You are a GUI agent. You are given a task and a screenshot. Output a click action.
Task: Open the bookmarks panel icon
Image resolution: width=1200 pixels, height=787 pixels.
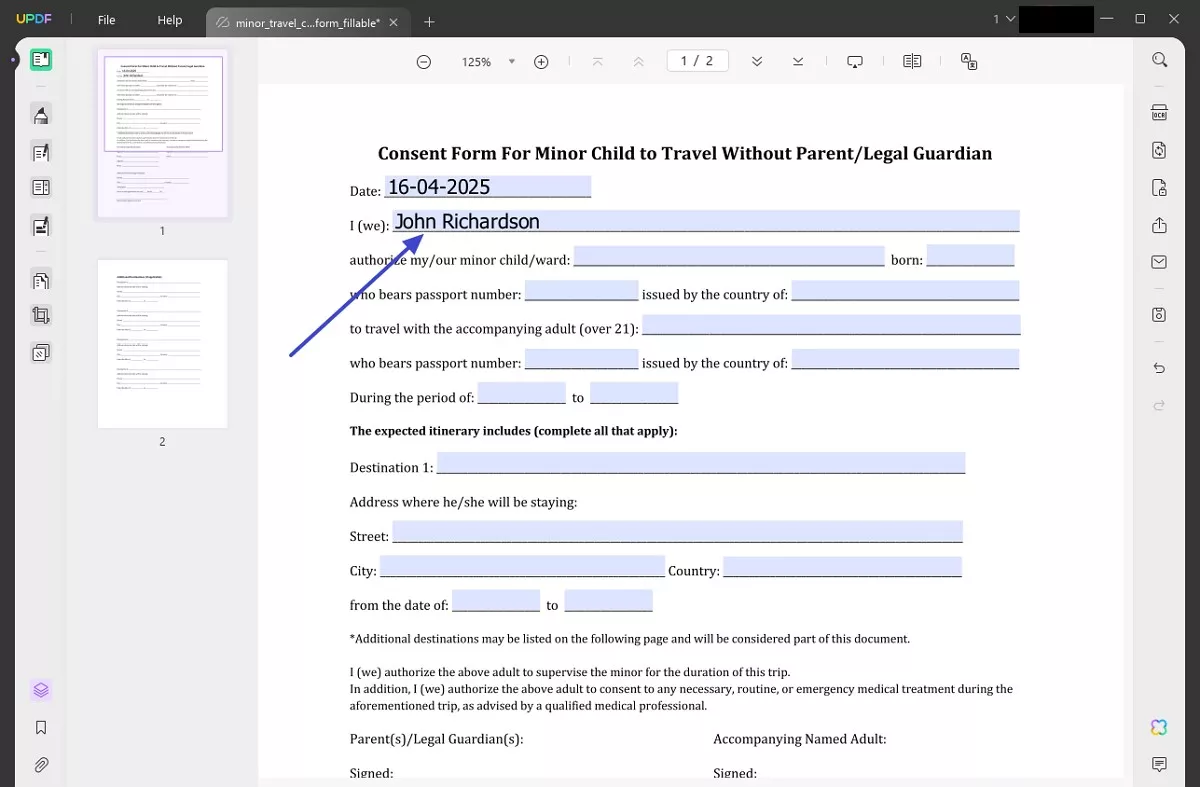click(41, 728)
